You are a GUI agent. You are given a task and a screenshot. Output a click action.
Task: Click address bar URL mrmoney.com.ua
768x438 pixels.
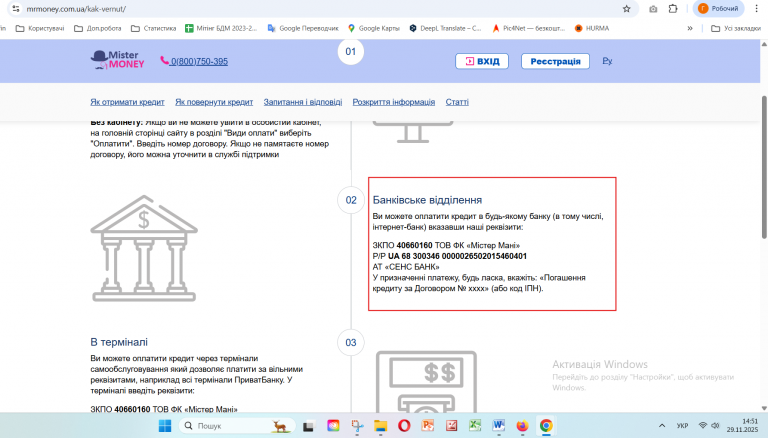[x=76, y=9]
